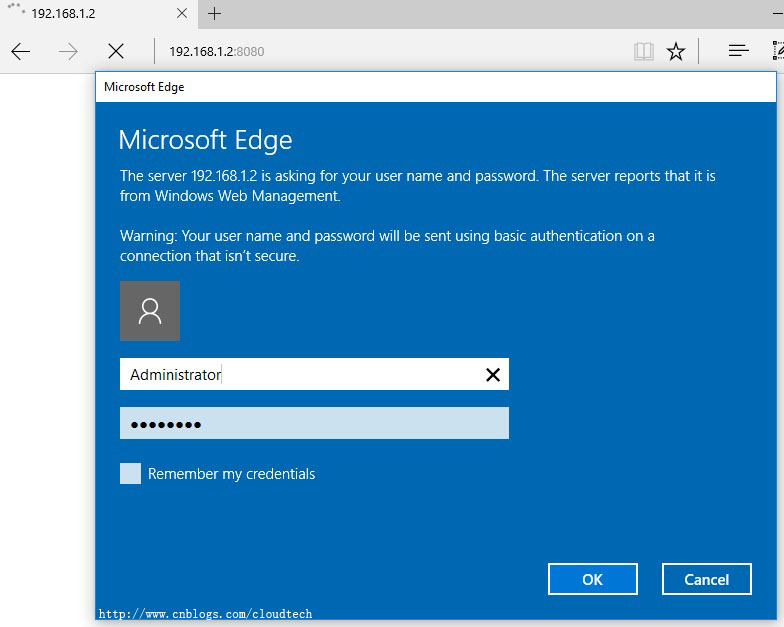Enable Remember my credentials checkbox
This screenshot has width=784, height=627.
coord(130,474)
